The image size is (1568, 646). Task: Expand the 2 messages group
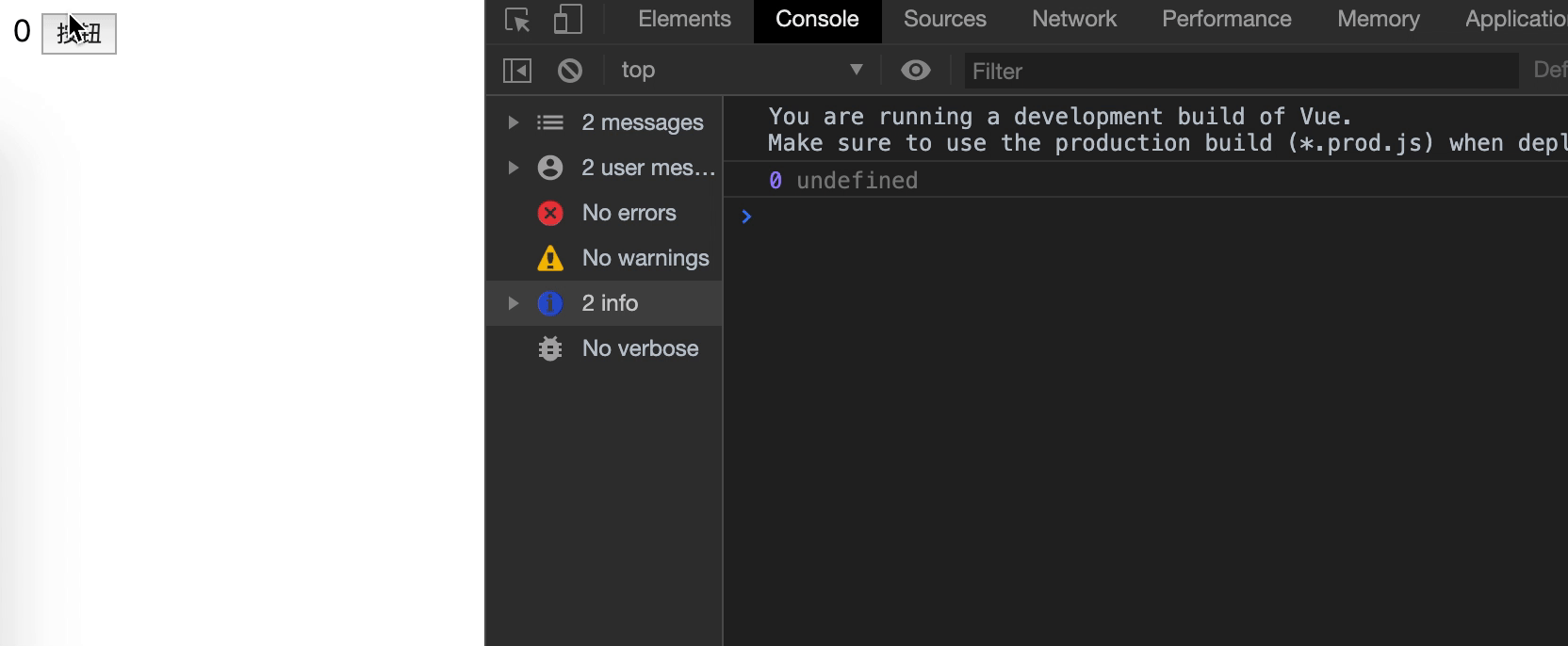[x=513, y=122]
